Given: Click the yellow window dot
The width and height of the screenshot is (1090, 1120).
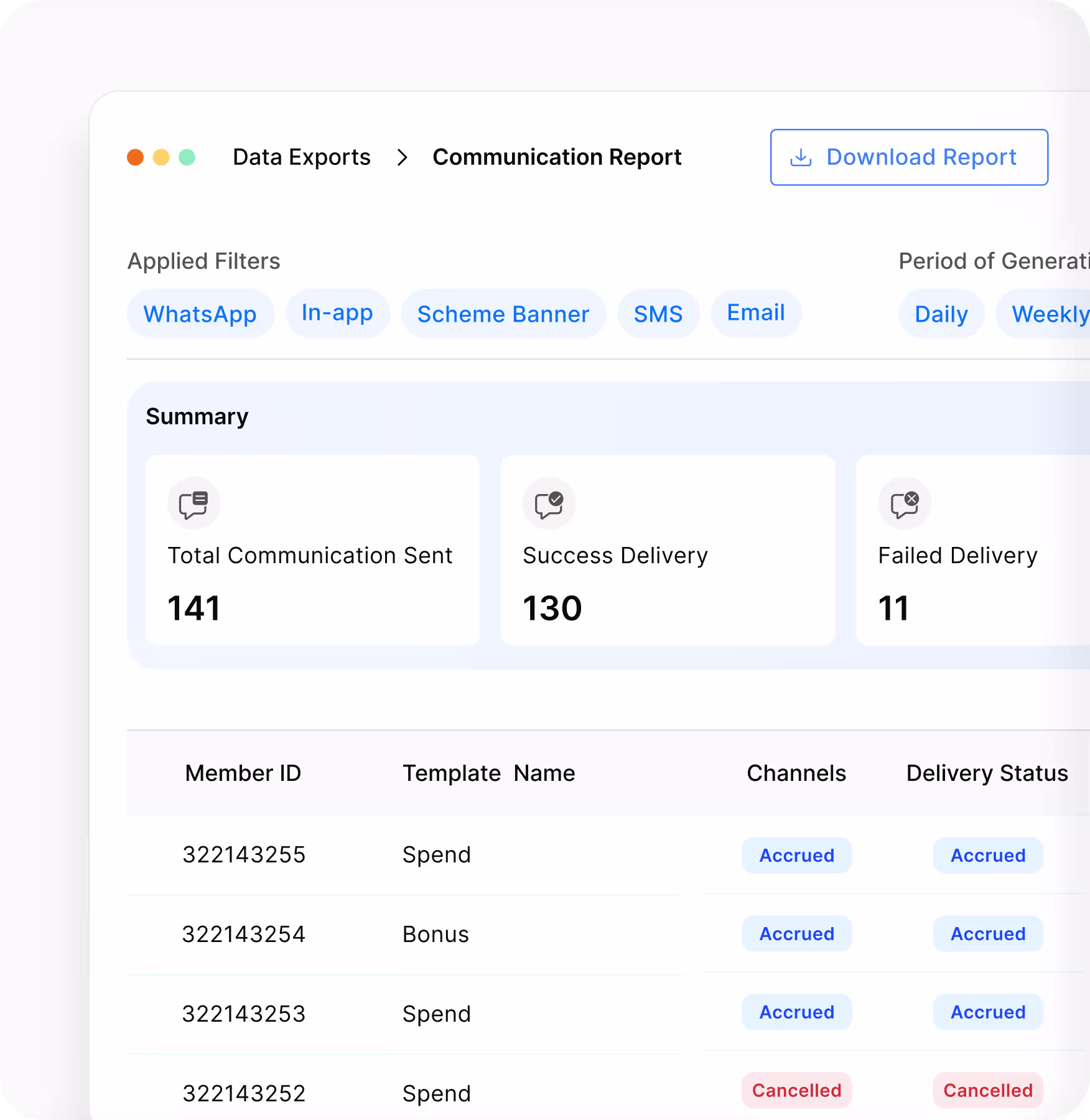Looking at the screenshot, I should pyautogui.click(x=161, y=157).
